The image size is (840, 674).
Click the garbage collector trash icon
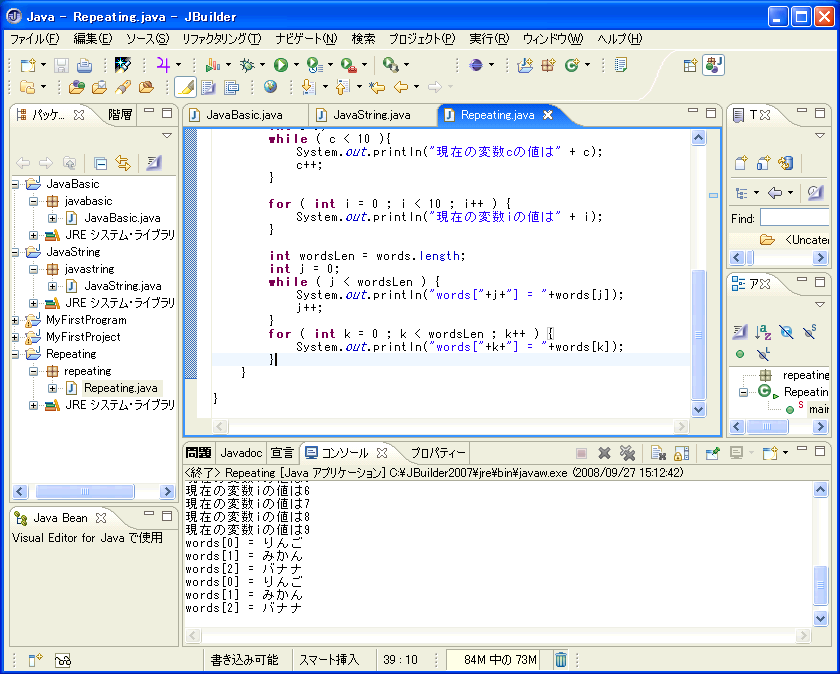[561, 659]
